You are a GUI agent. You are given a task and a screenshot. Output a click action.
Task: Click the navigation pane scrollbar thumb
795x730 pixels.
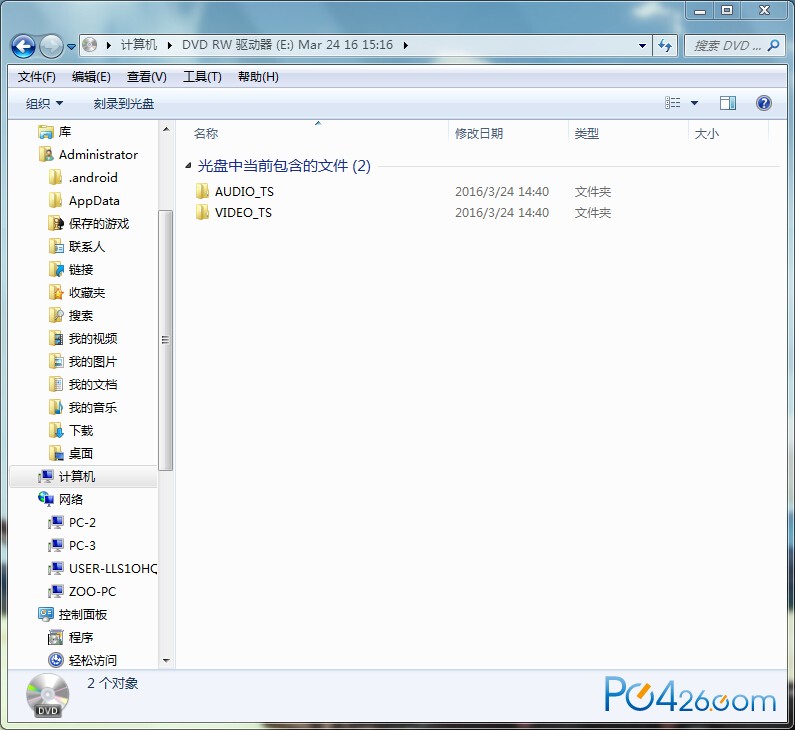[x=166, y=340]
